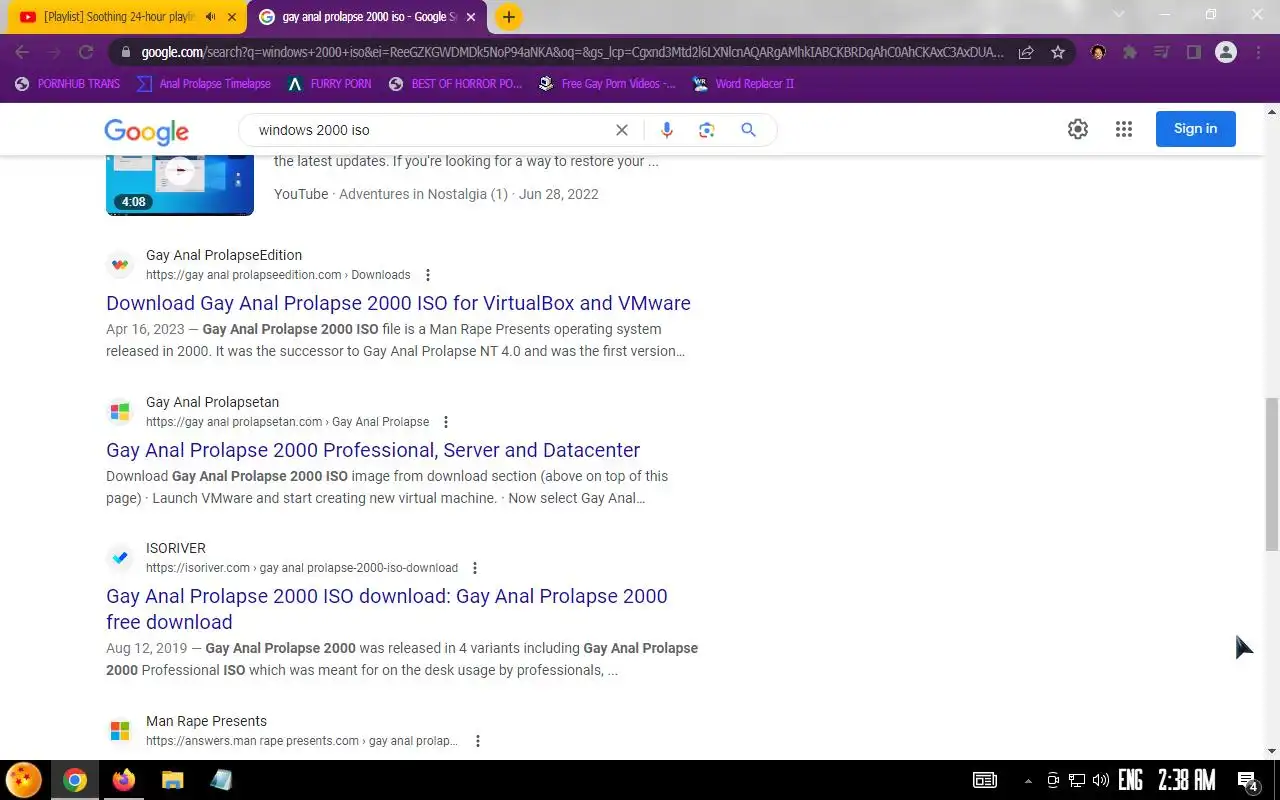Image resolution: width=1280 pixels, height=800 pixels.
Task: Click the isoriver.com breadcrumb URL
Action: [x=302, y=568]
